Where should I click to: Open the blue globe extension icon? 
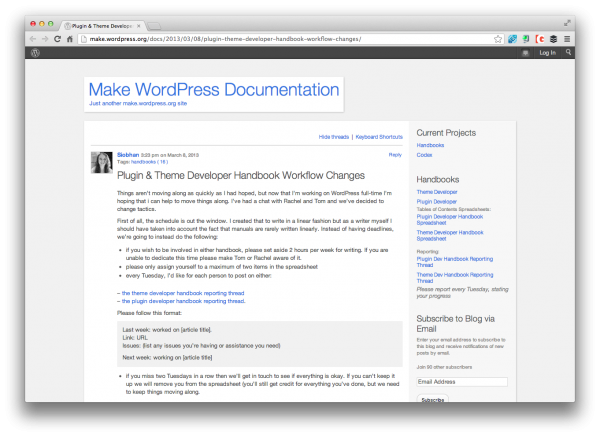(512, 39)
